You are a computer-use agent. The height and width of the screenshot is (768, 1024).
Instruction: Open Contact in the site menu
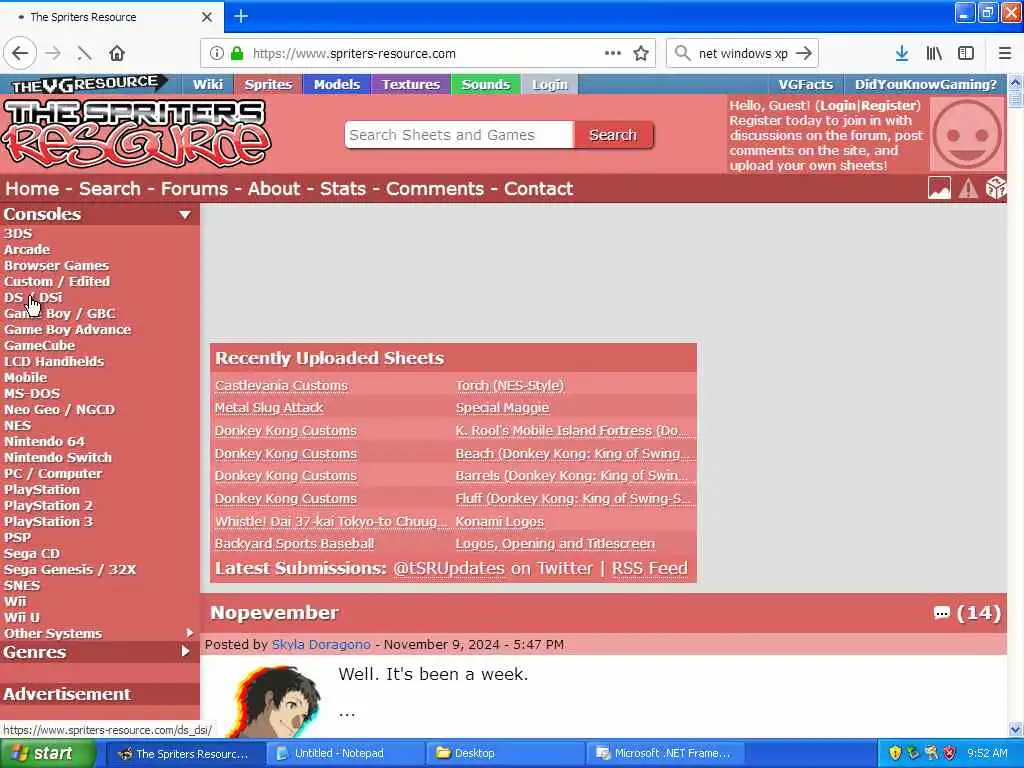pyautogui.click(x=538, y=189)
